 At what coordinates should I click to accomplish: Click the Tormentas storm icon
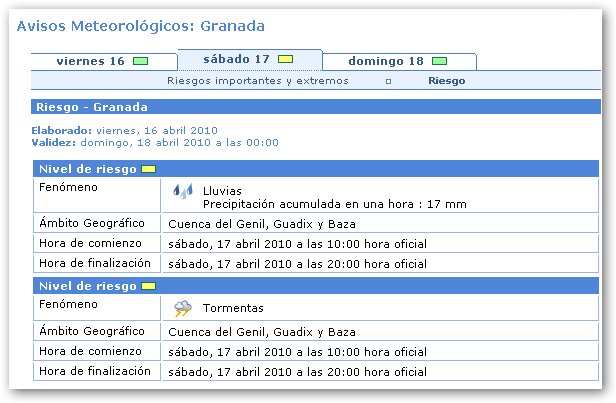click(x=182, y=309)
